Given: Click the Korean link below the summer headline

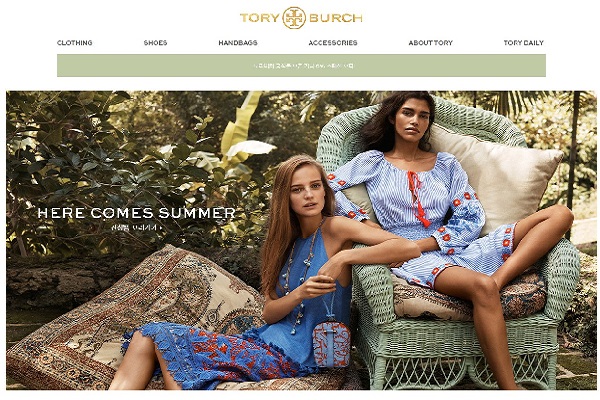Looking at the screenshot, I should point(134,228).
